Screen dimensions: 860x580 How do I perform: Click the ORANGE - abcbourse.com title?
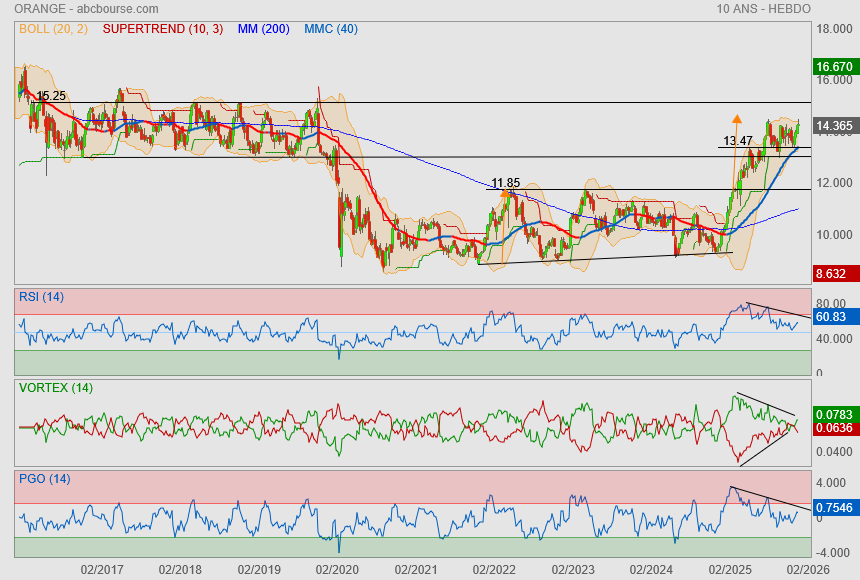coord(74,8)
